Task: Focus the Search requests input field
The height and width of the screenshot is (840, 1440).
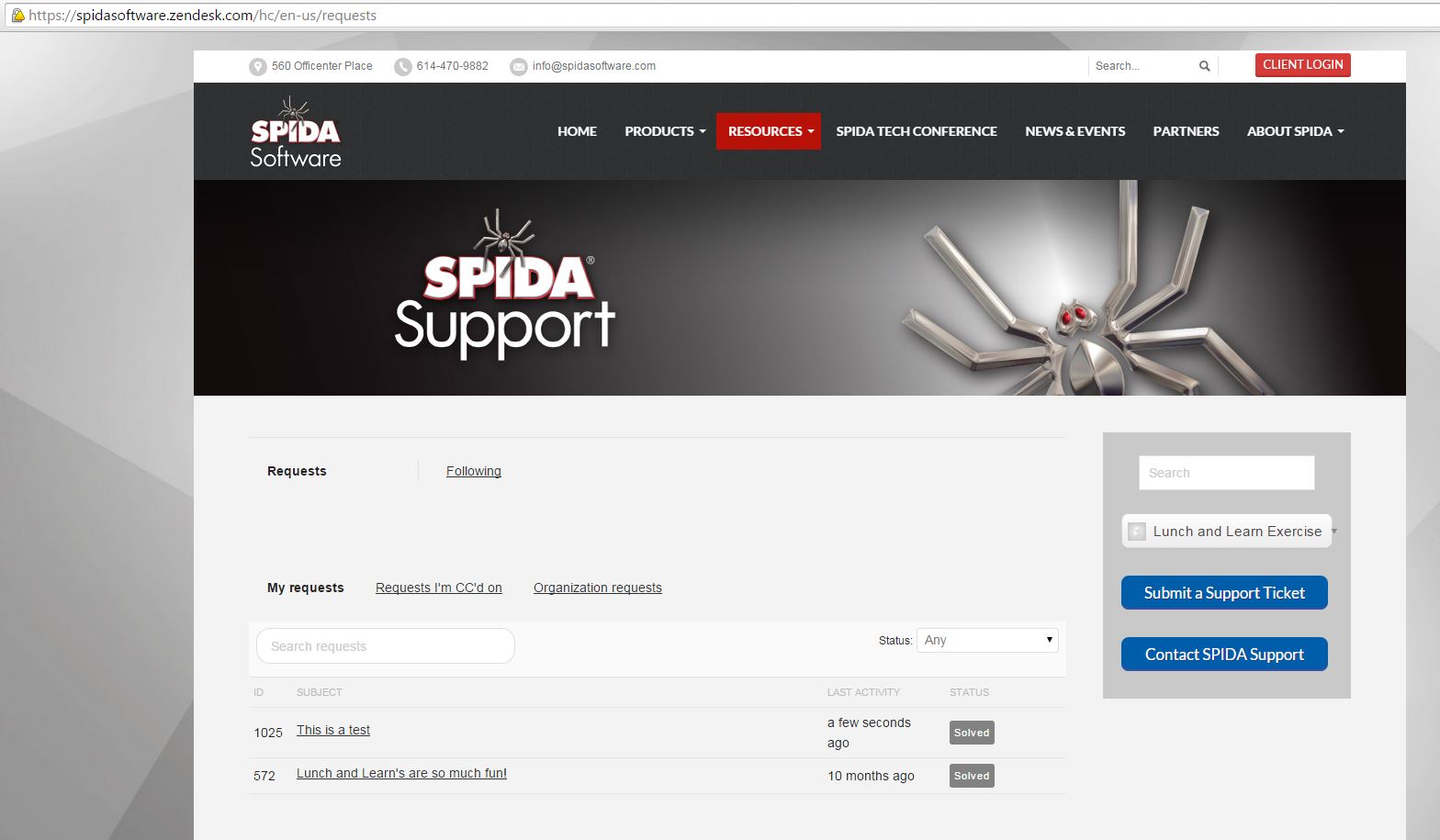Action: [x=386, y=646]
